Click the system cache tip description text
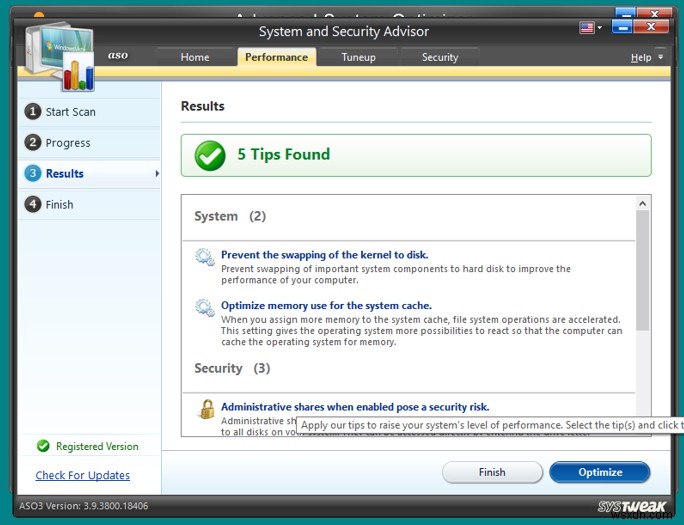This screenshot has width=684, height=525. [x=421, y=331]
